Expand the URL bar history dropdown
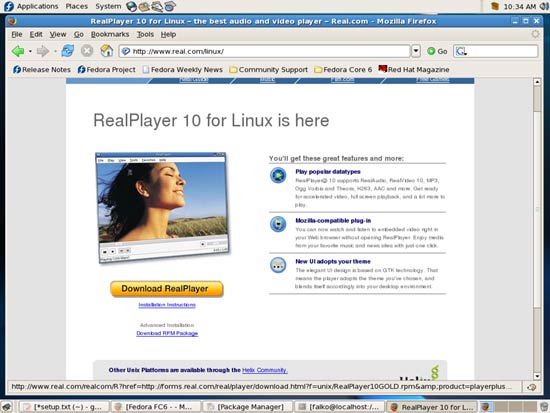 (x=416, y=51)
